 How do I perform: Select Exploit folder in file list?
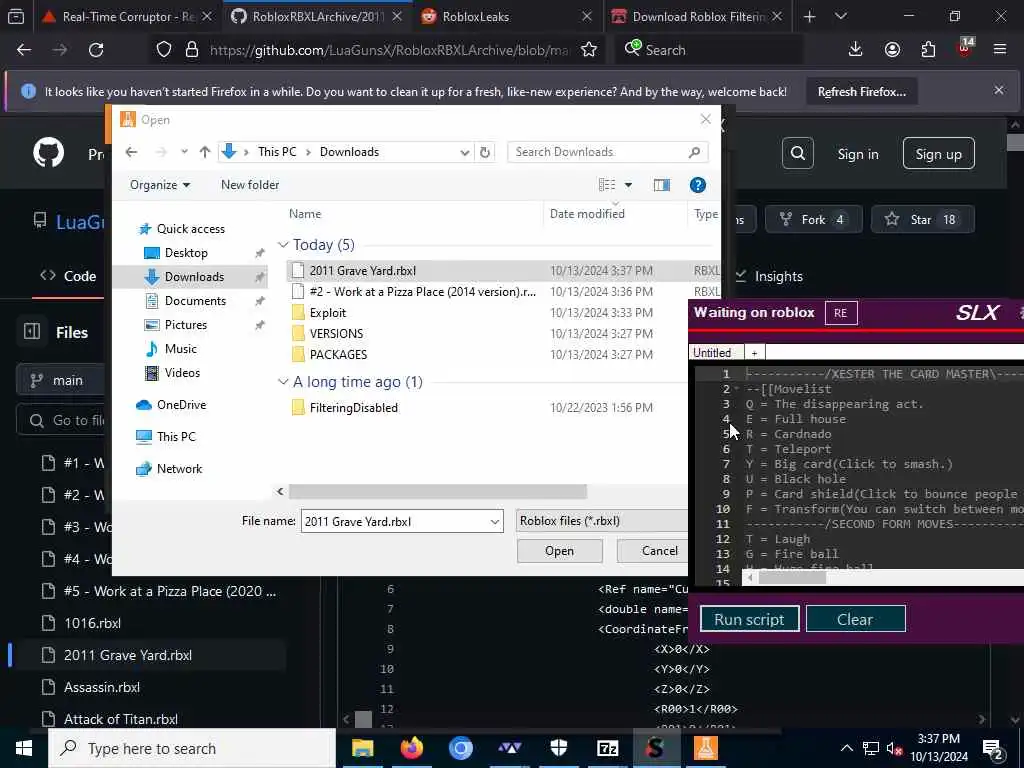point(328,313)
